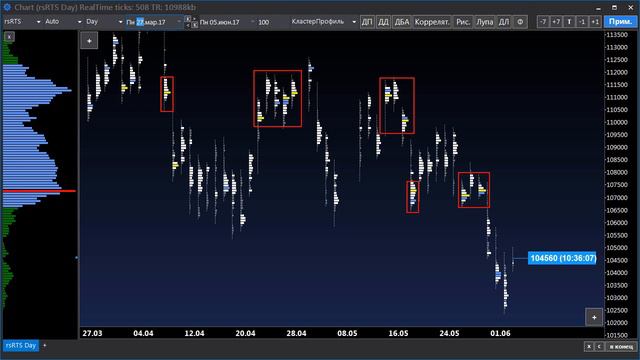
Task: Apply settings with Прим. button
Action: click(x=620, y=22)
